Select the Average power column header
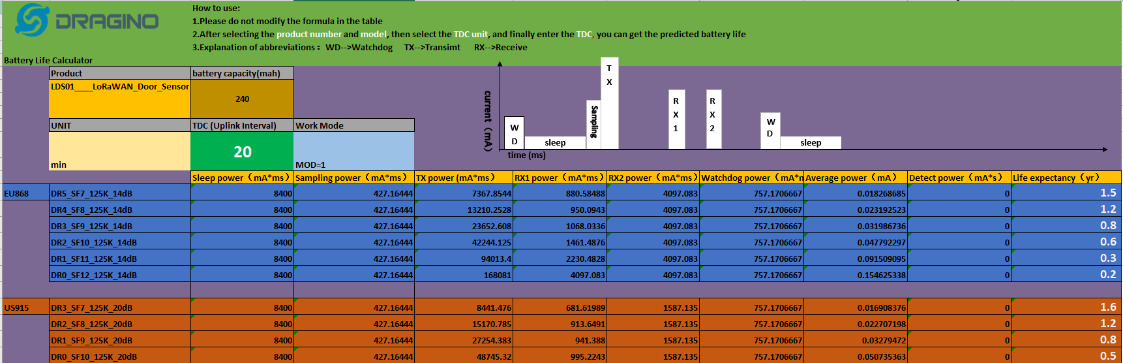Image resolution: width=1123 pixels, height=363 pixels. coord(856,178)
